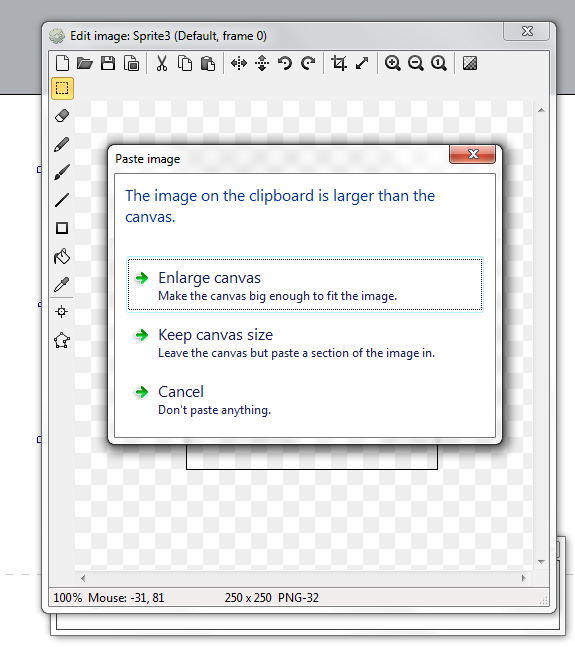Select the Pencil tool

coord(62,144)
